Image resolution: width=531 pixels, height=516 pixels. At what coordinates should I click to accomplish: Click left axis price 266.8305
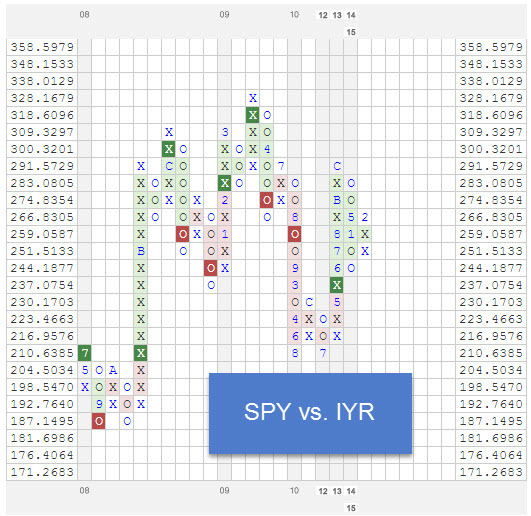[x=42, y=217]
